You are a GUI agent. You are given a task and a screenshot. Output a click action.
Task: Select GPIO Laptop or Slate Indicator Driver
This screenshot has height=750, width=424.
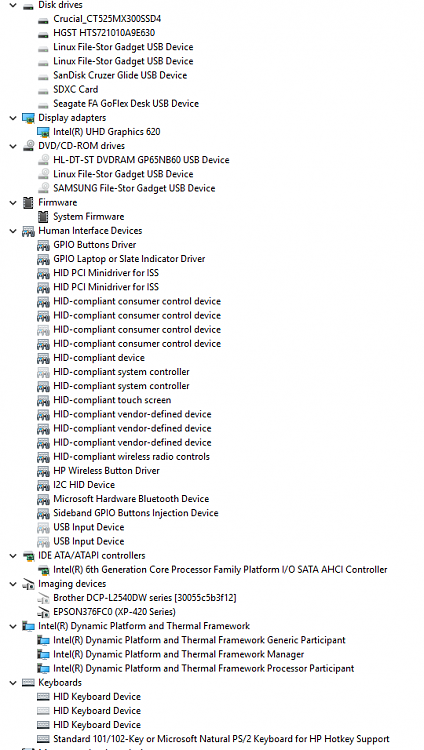(129, 259)
